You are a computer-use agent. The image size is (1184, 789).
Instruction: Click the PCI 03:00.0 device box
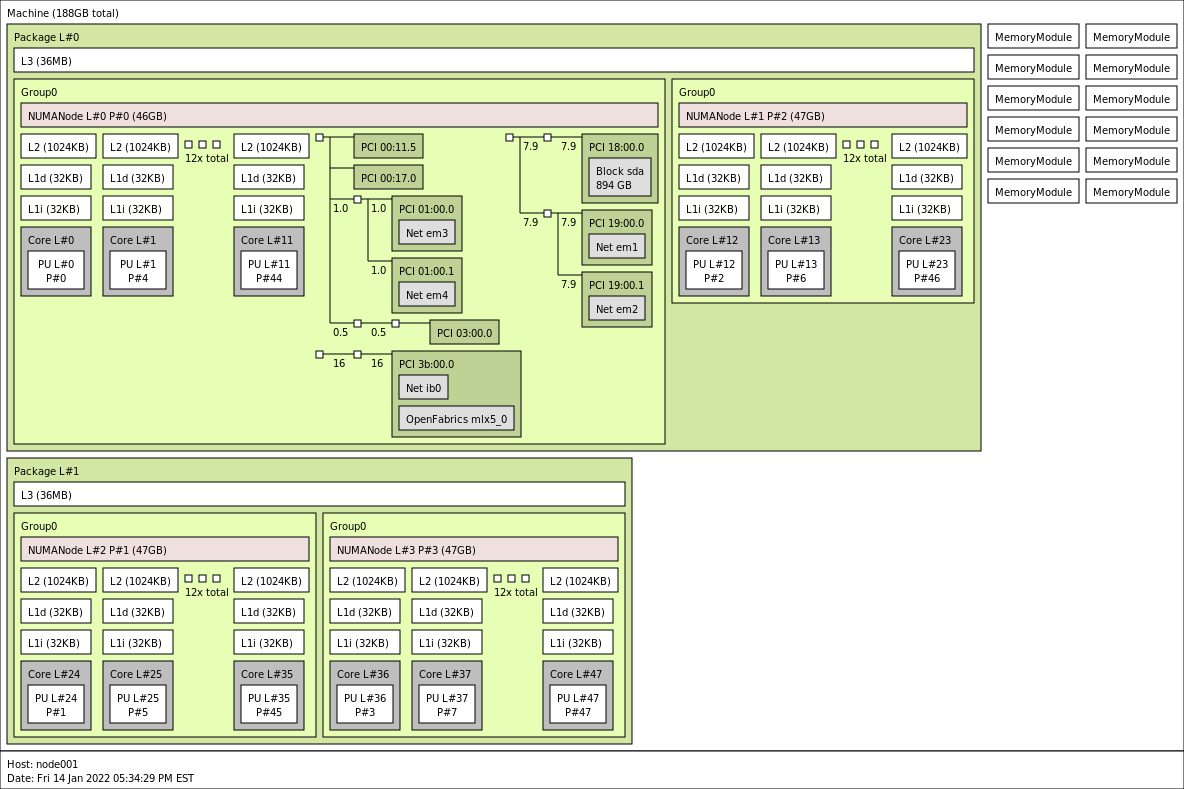click(464, 332)
